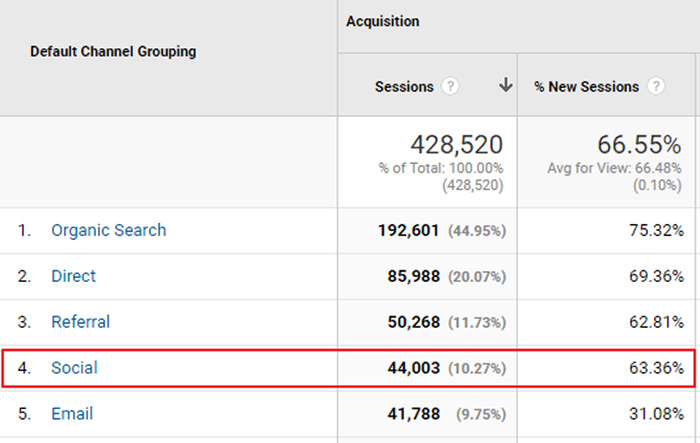Click the Social sessions value 44,003
The width and height of the screenshot is (700, 443).
[413, 368]
